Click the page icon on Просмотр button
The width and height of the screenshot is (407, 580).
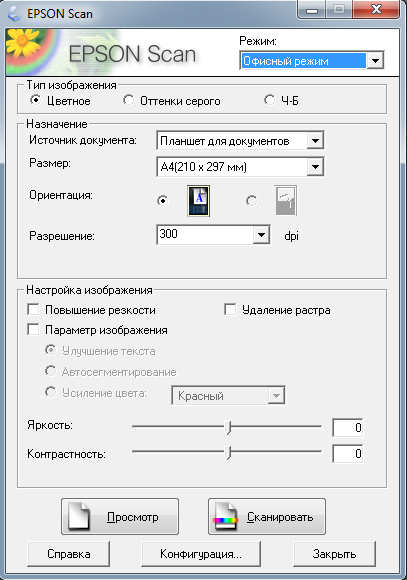click(x=80, y=516)
